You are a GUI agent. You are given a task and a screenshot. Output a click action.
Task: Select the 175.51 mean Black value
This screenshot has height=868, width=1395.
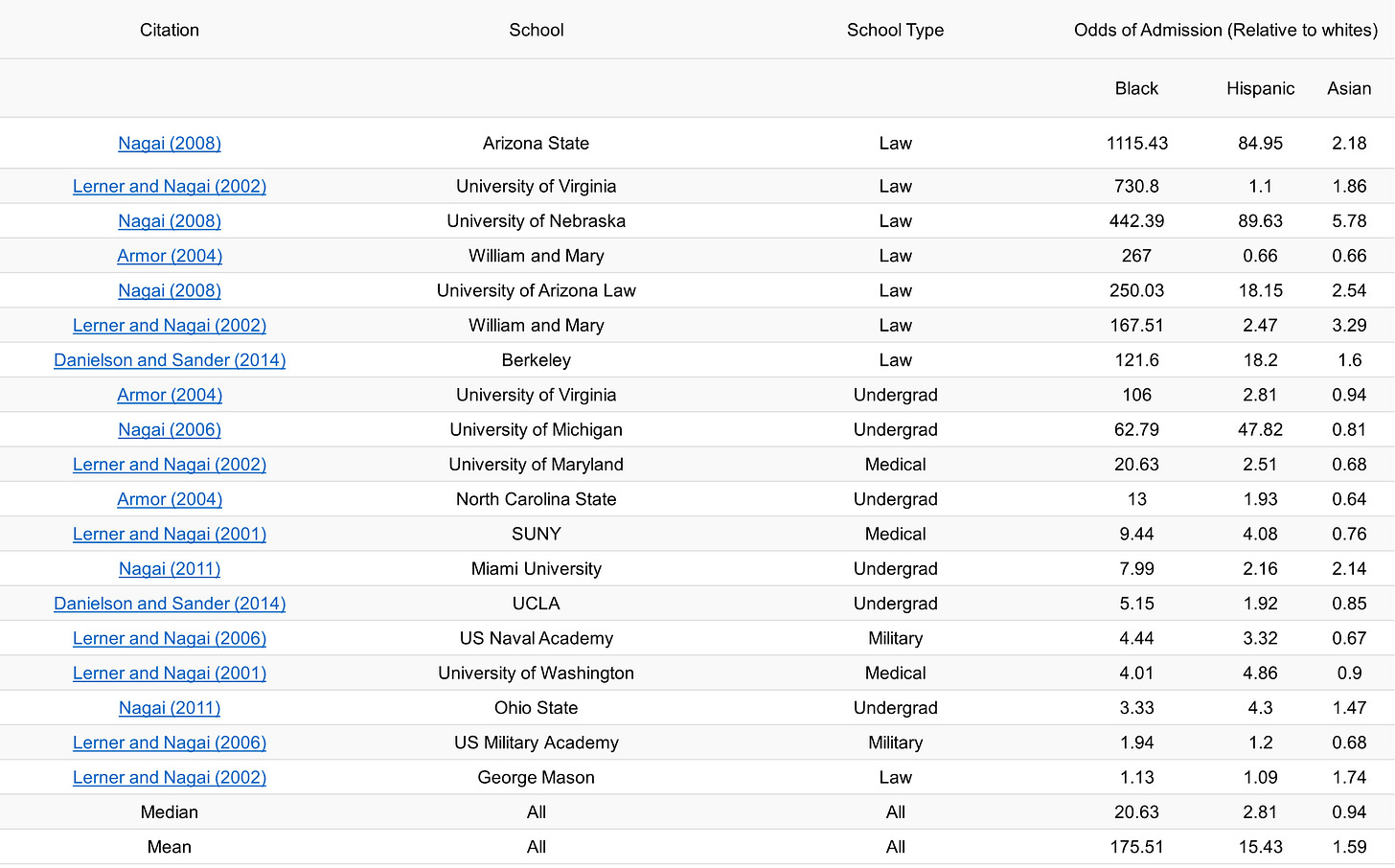tap(1136, 847)
